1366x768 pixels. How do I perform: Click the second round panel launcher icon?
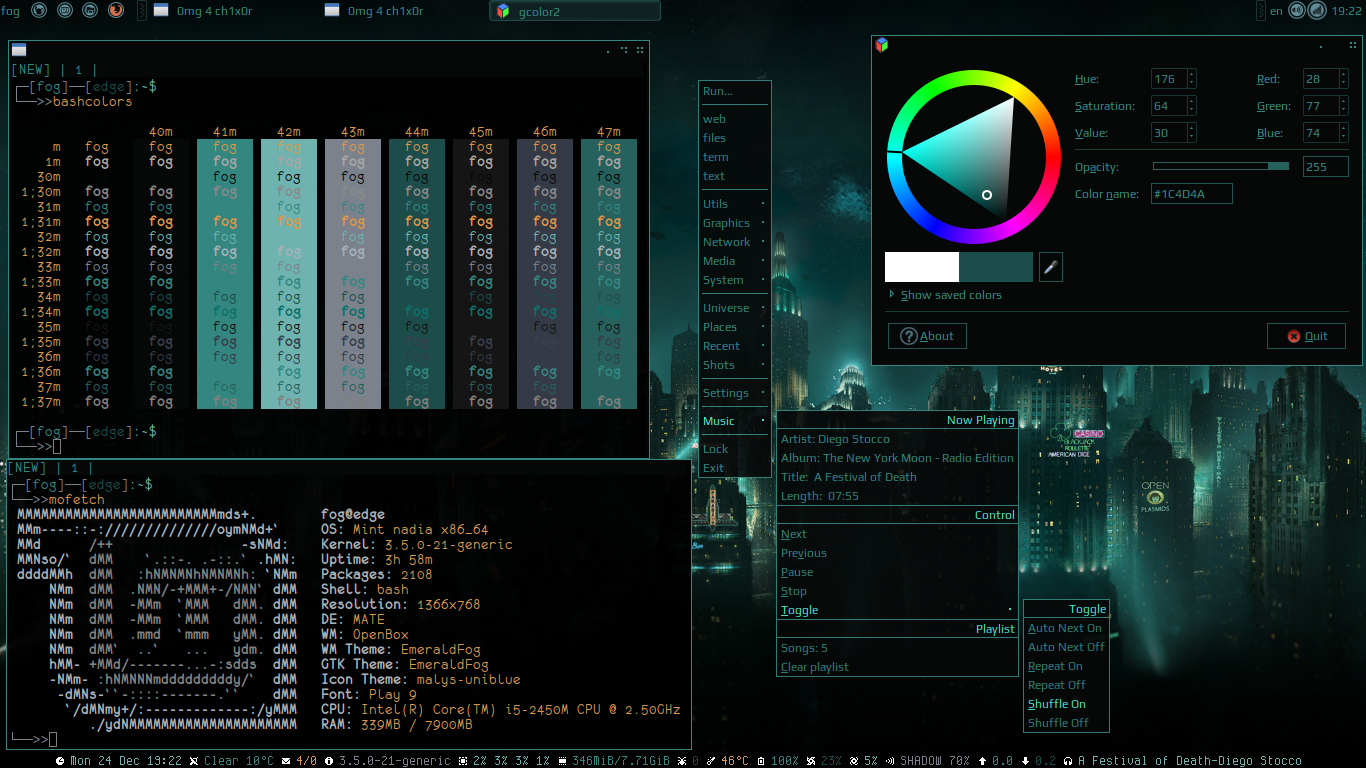65,11
